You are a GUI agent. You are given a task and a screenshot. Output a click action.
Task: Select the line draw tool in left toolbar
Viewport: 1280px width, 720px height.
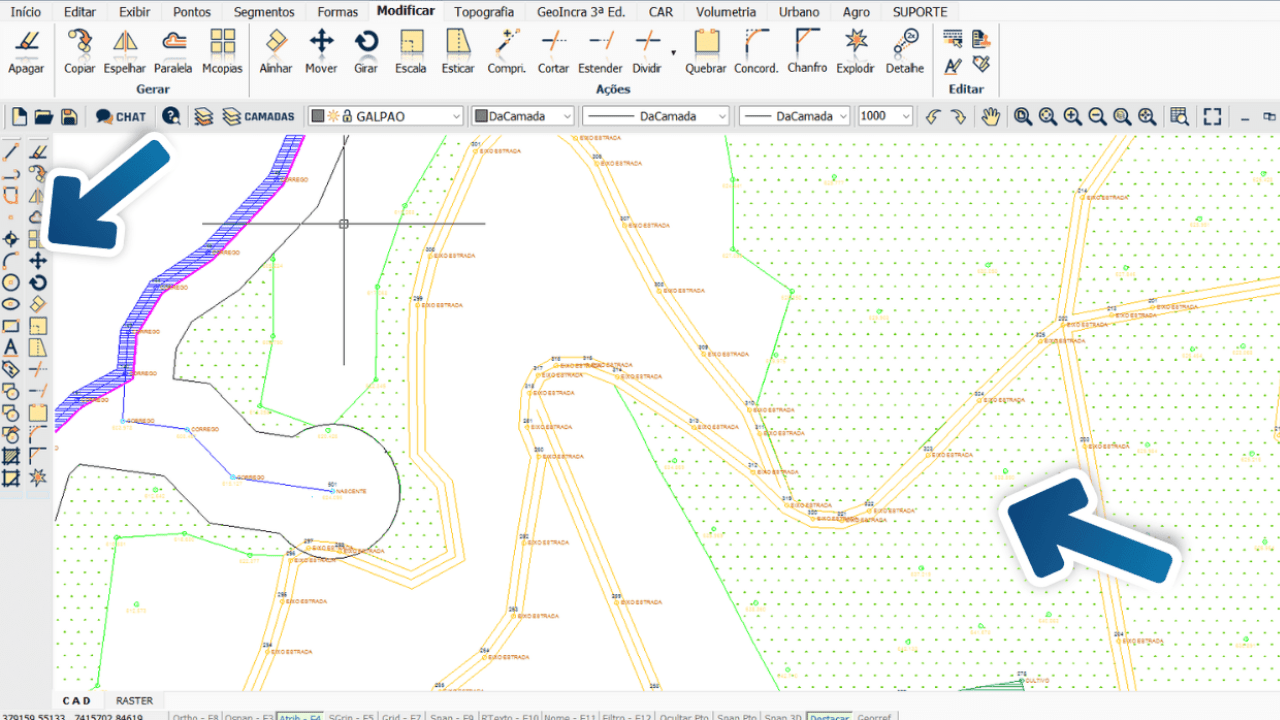(x=11, y=152)
